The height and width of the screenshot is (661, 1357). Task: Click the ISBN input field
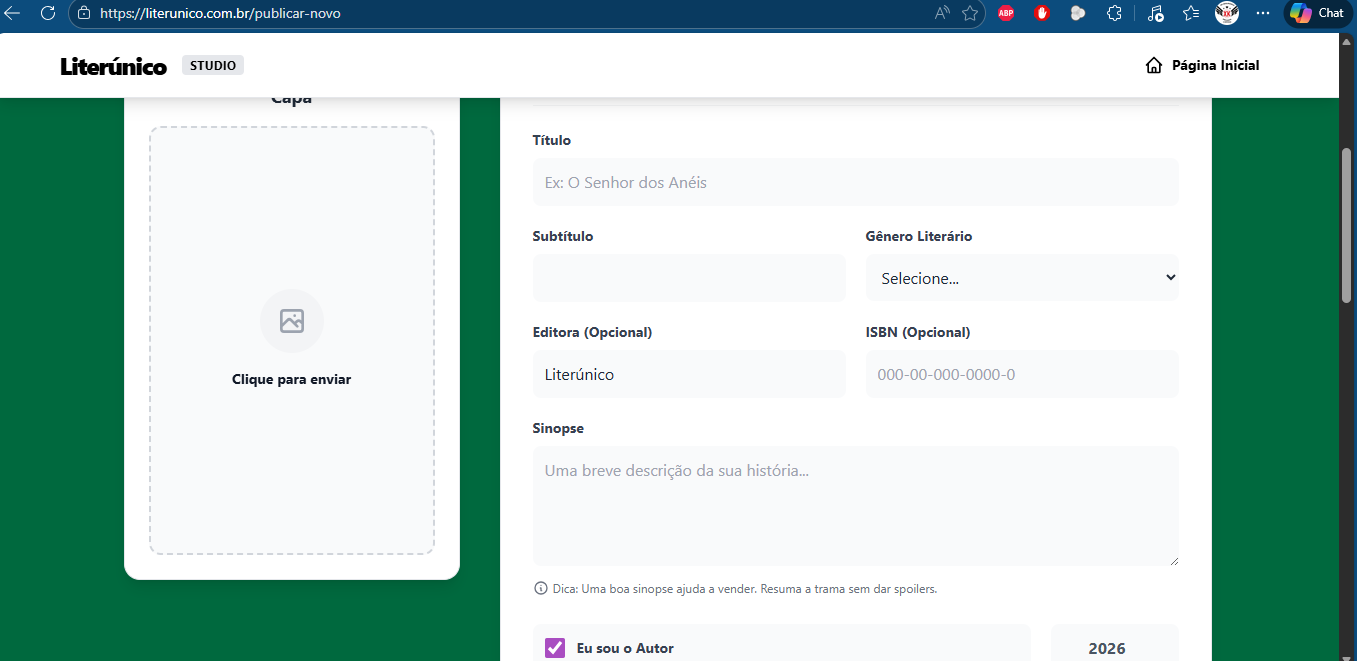[x=1021, y=375]
